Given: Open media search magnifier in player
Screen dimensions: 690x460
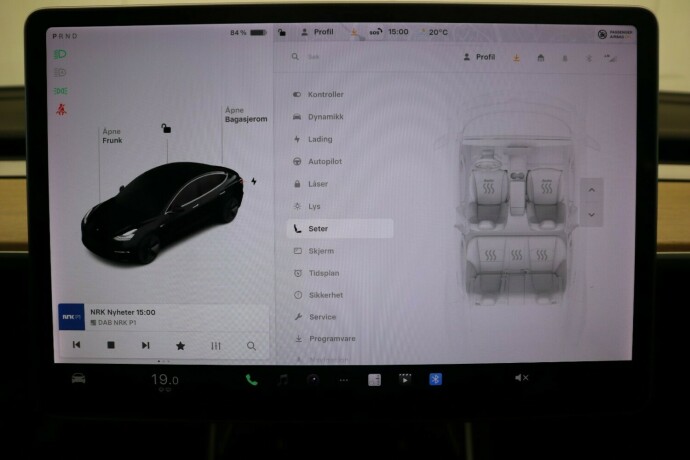Looking at the screenshot, I should (x=251, y=346).
